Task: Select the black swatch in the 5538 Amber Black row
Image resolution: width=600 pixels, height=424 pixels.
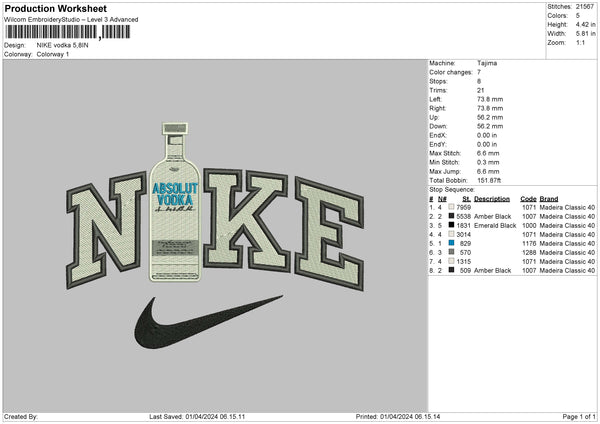Action: click(452, 216)
